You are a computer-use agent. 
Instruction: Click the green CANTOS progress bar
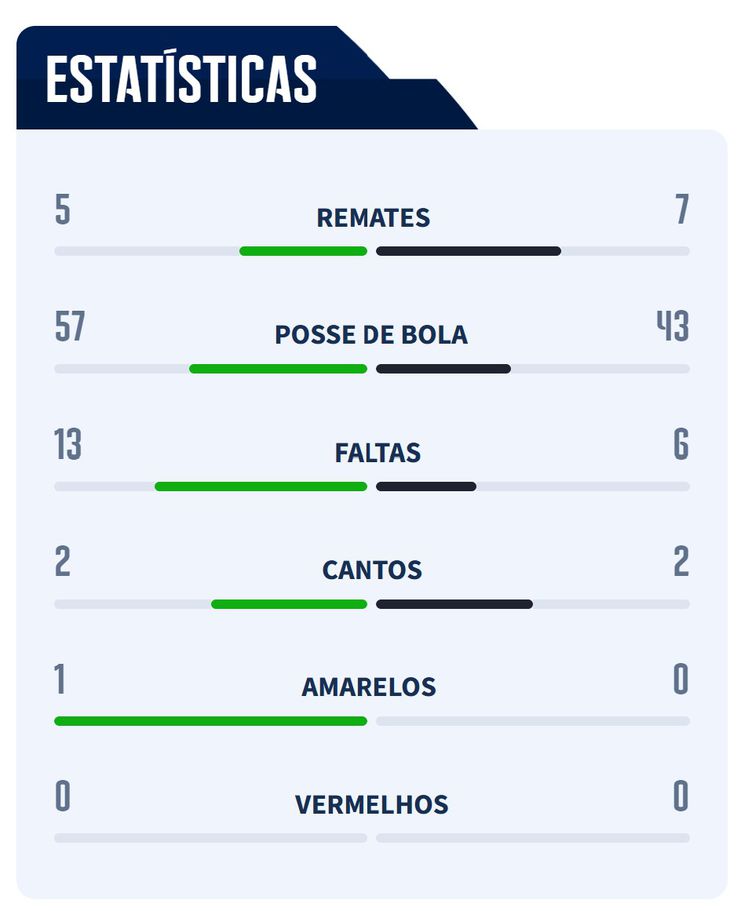pyautogui.click(x=289, y=604)
